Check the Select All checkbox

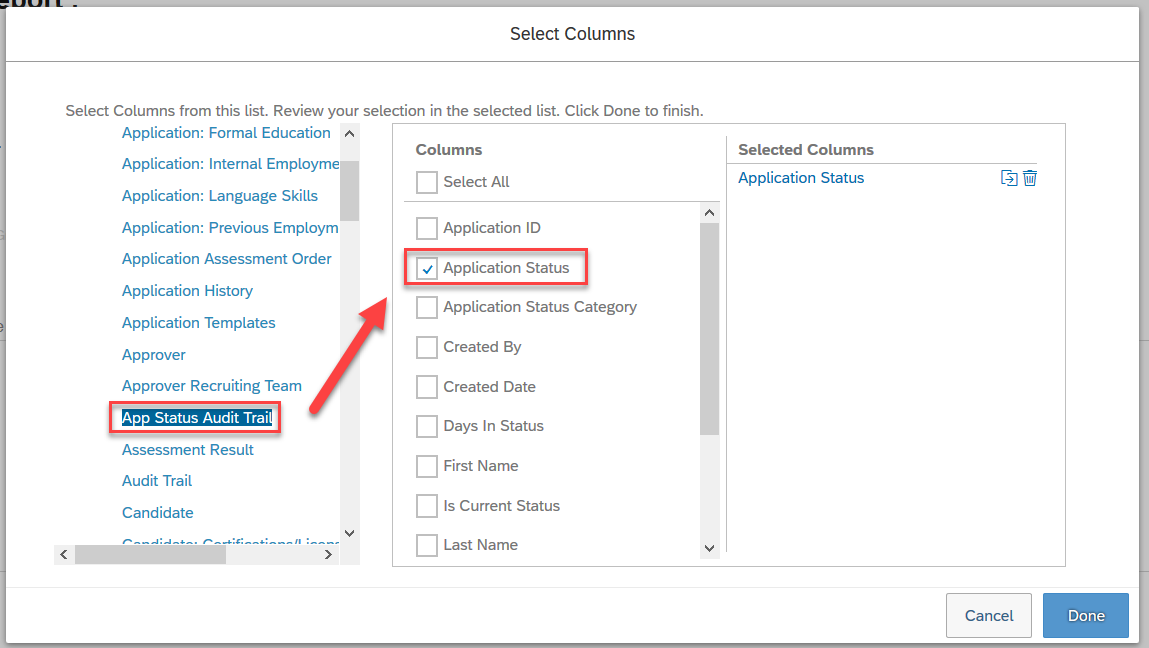(x=426, y=182)
